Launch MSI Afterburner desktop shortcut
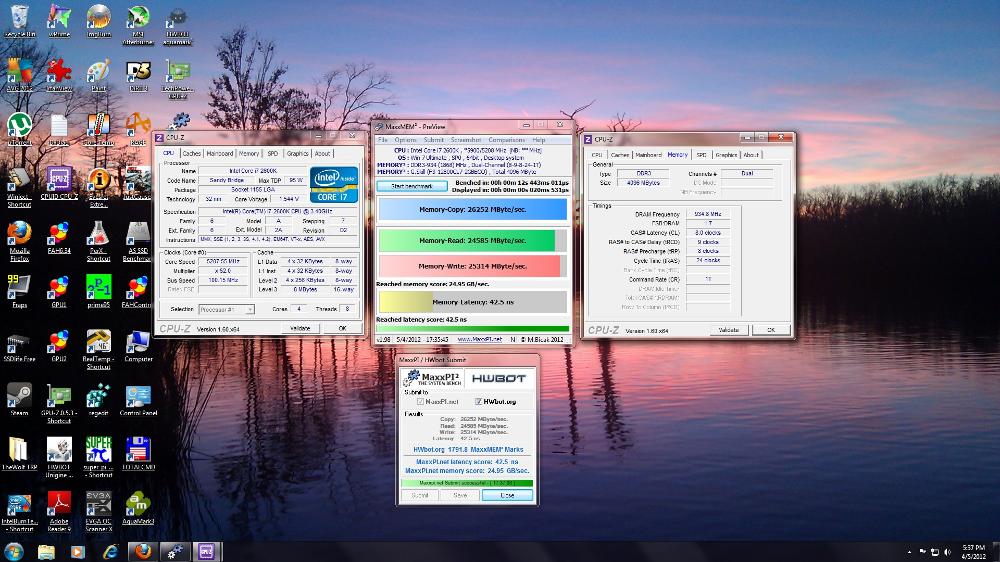 pos(138,24)
